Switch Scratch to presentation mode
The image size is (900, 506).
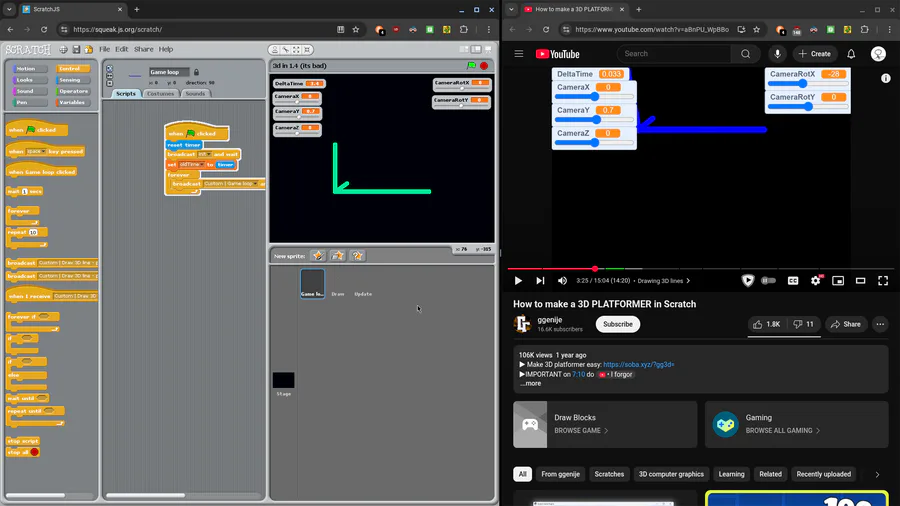point(488,49)
